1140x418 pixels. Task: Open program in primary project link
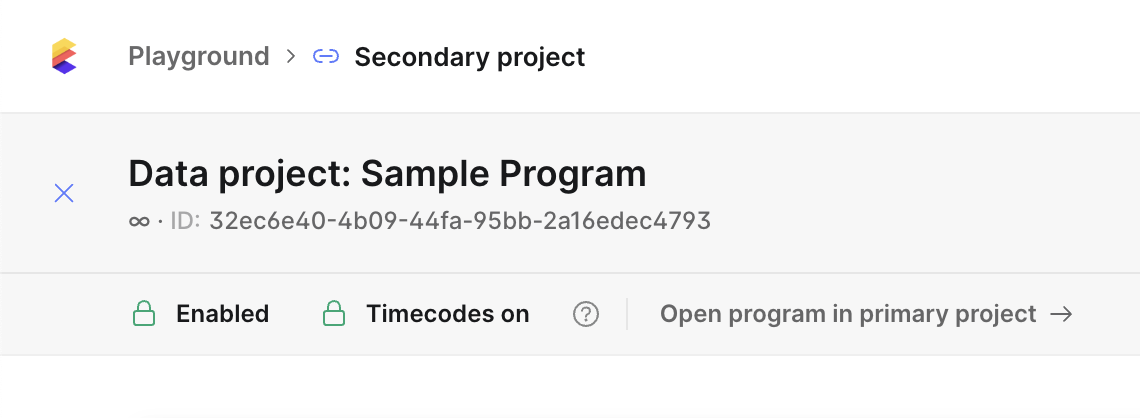point(866,314)
